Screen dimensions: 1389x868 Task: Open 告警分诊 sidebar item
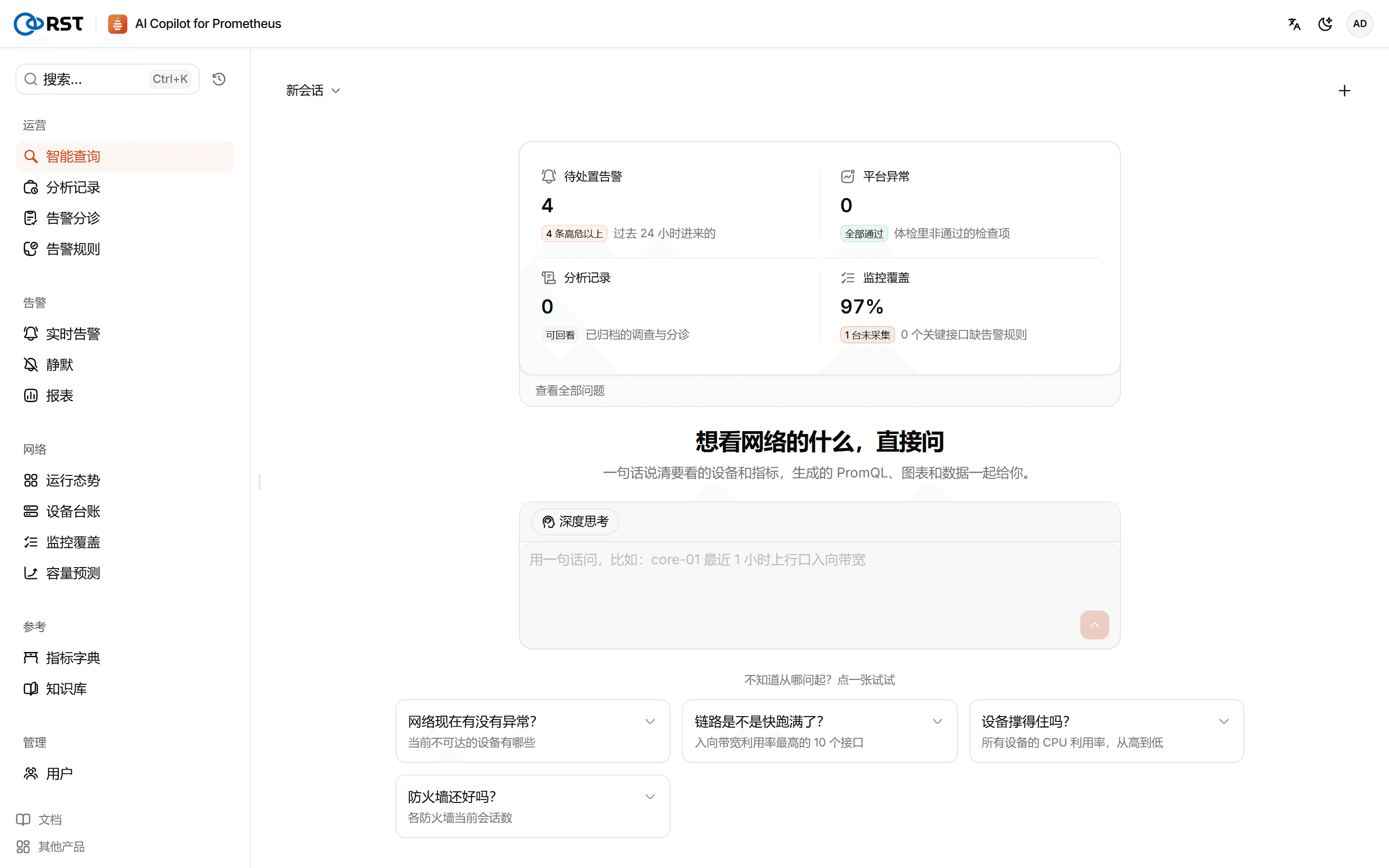click(x=124, y=218)
